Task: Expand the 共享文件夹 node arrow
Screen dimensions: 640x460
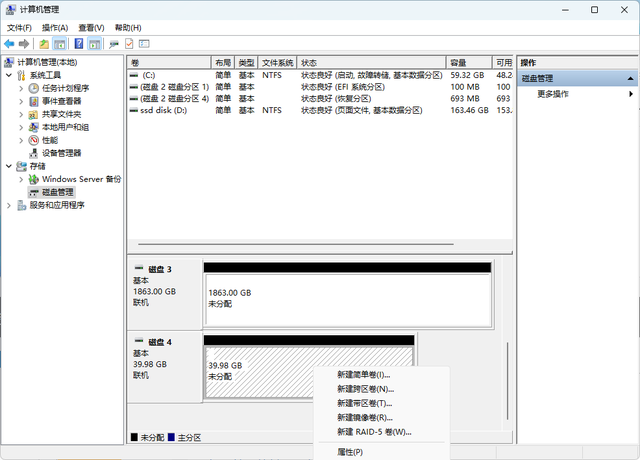Action: click(x=21, y=114)
